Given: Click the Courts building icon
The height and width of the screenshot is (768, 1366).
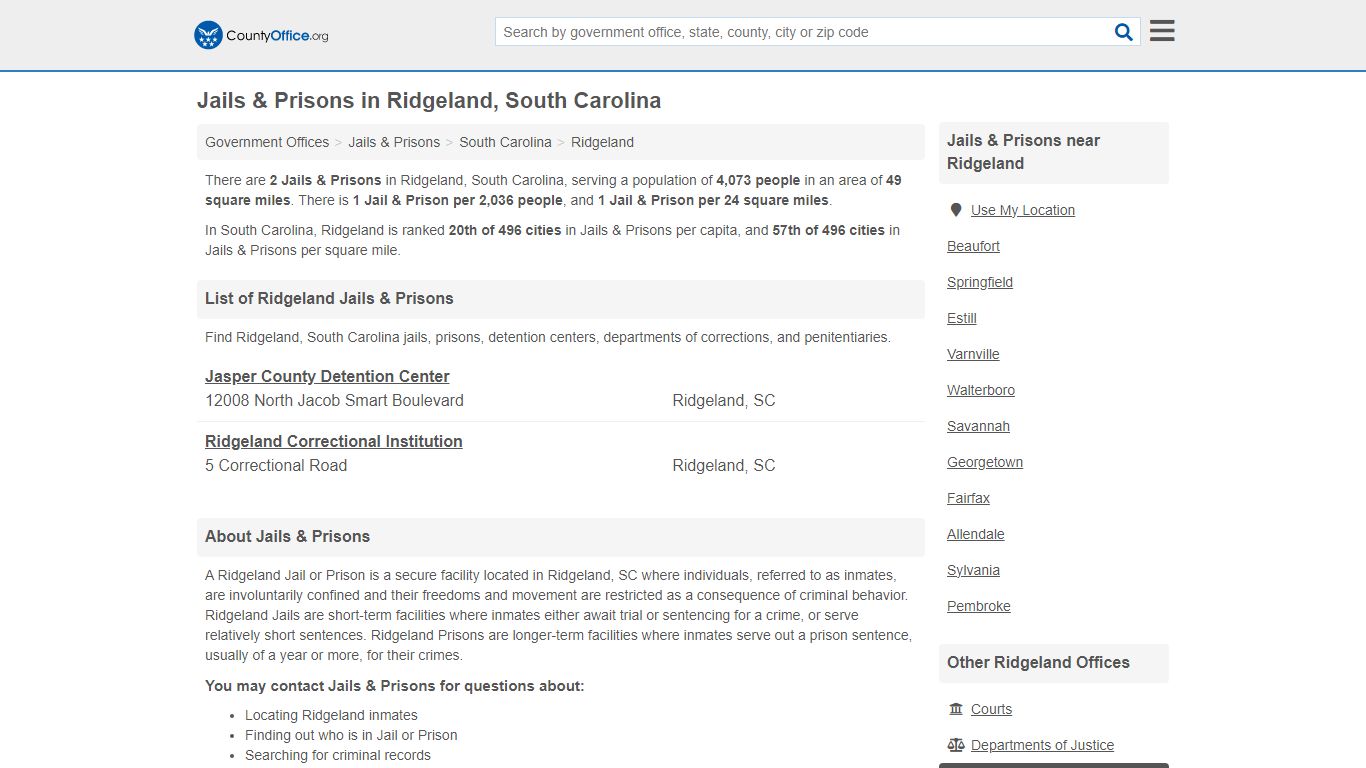Looking at the screenshot, I should pyautogui.click(x=956, y=709).
